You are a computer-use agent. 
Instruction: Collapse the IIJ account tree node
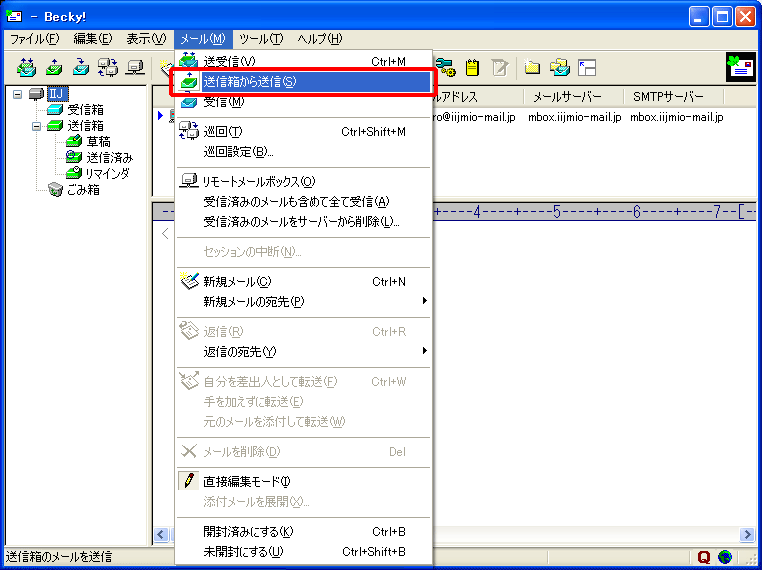click(17, 94)
